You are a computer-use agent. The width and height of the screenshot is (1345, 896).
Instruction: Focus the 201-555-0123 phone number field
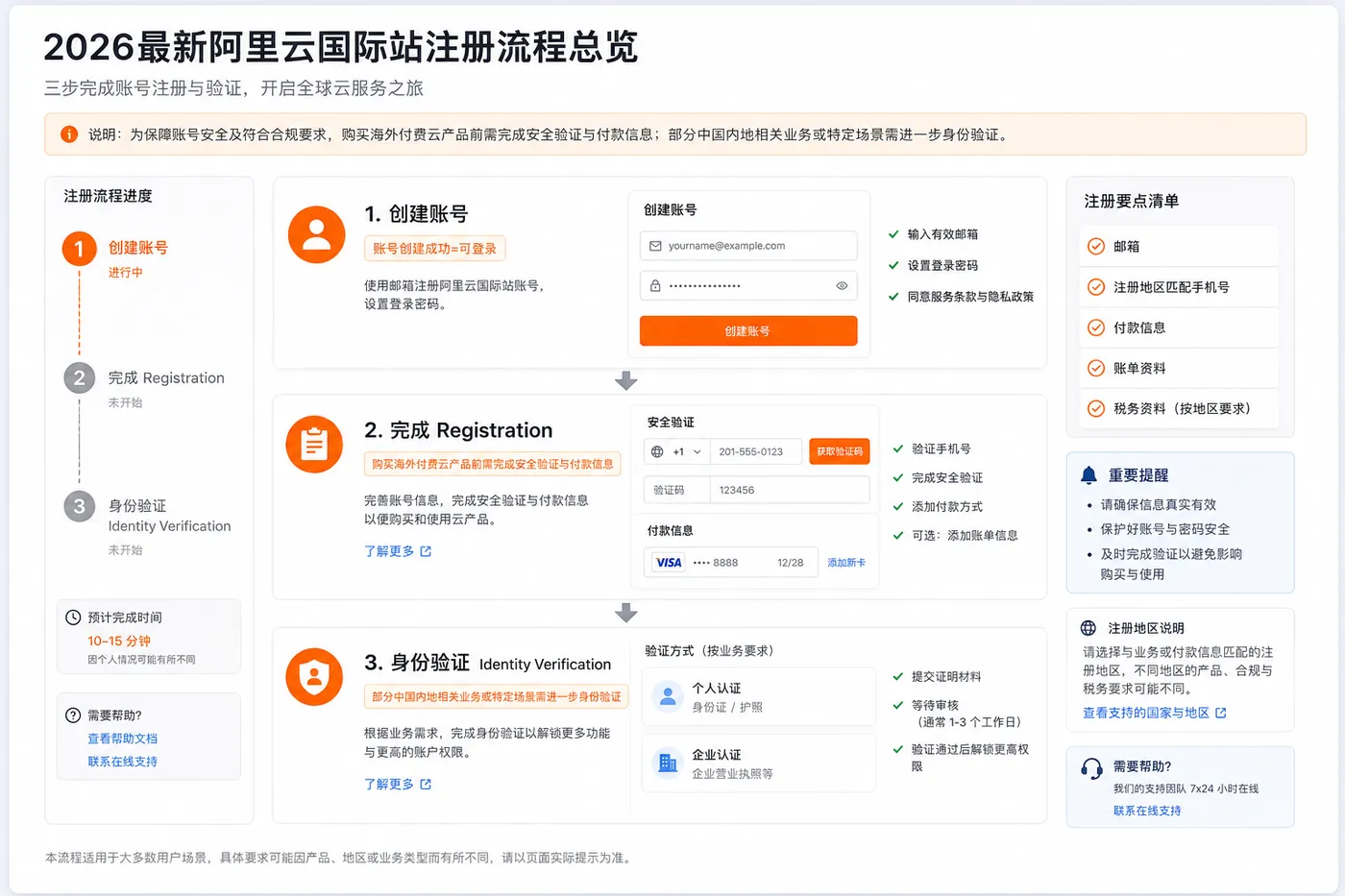click(x=755, y=451)
